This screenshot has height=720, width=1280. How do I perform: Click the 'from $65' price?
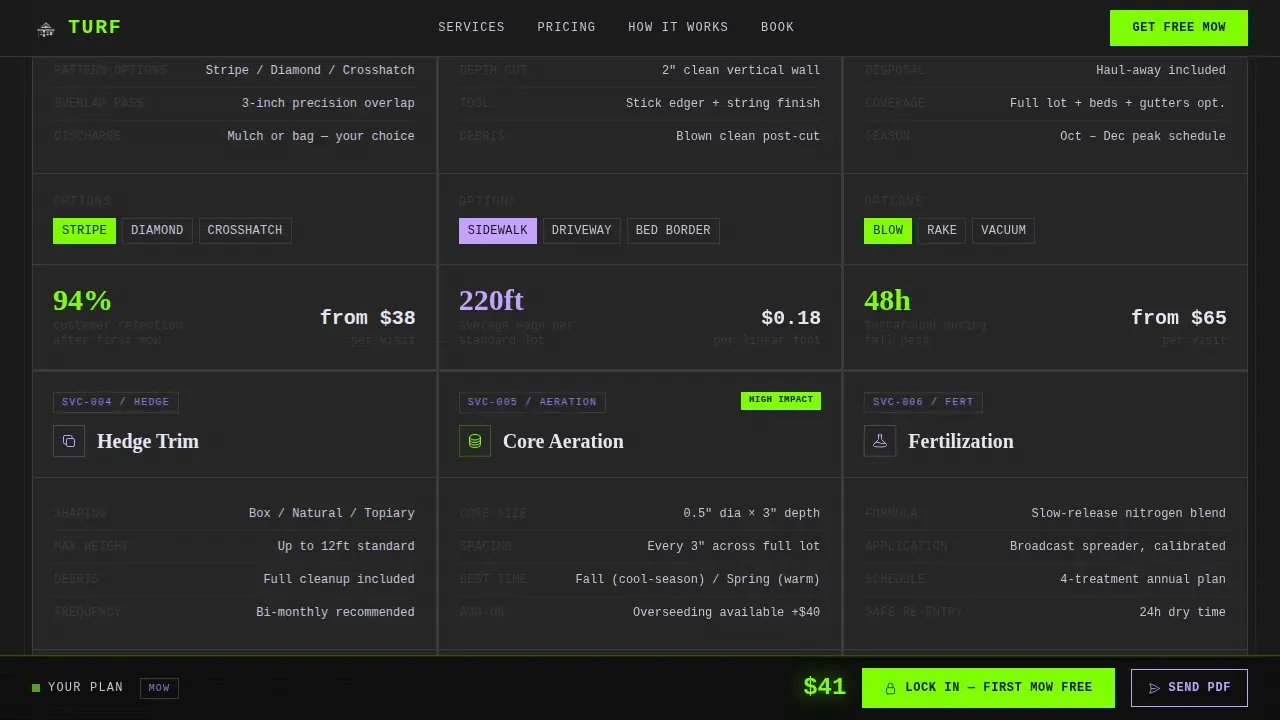coord(1178,318)
